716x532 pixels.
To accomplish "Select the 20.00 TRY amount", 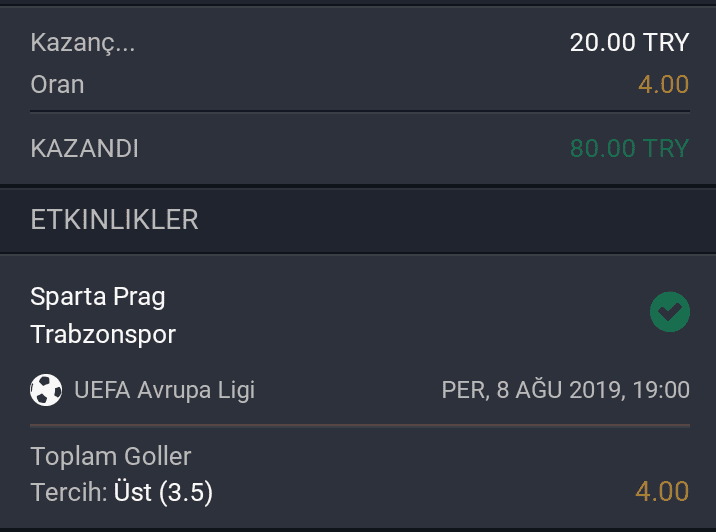I will [629, 42].
